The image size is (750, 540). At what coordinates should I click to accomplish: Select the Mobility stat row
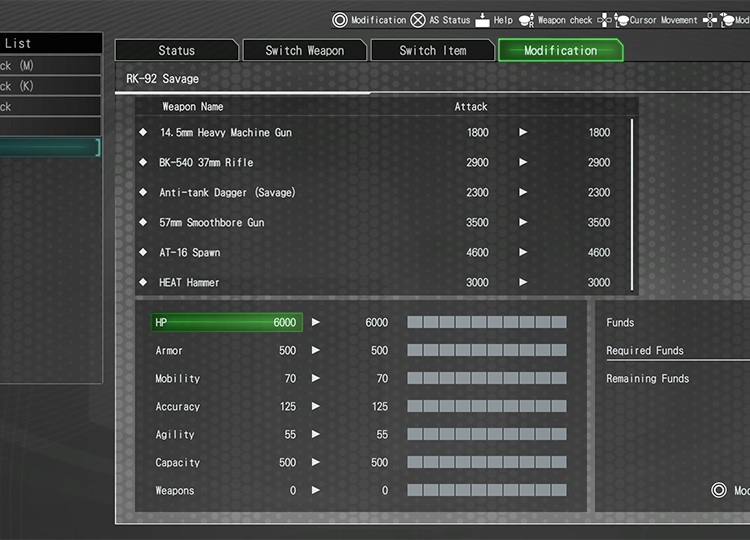[x=226, y=378]
